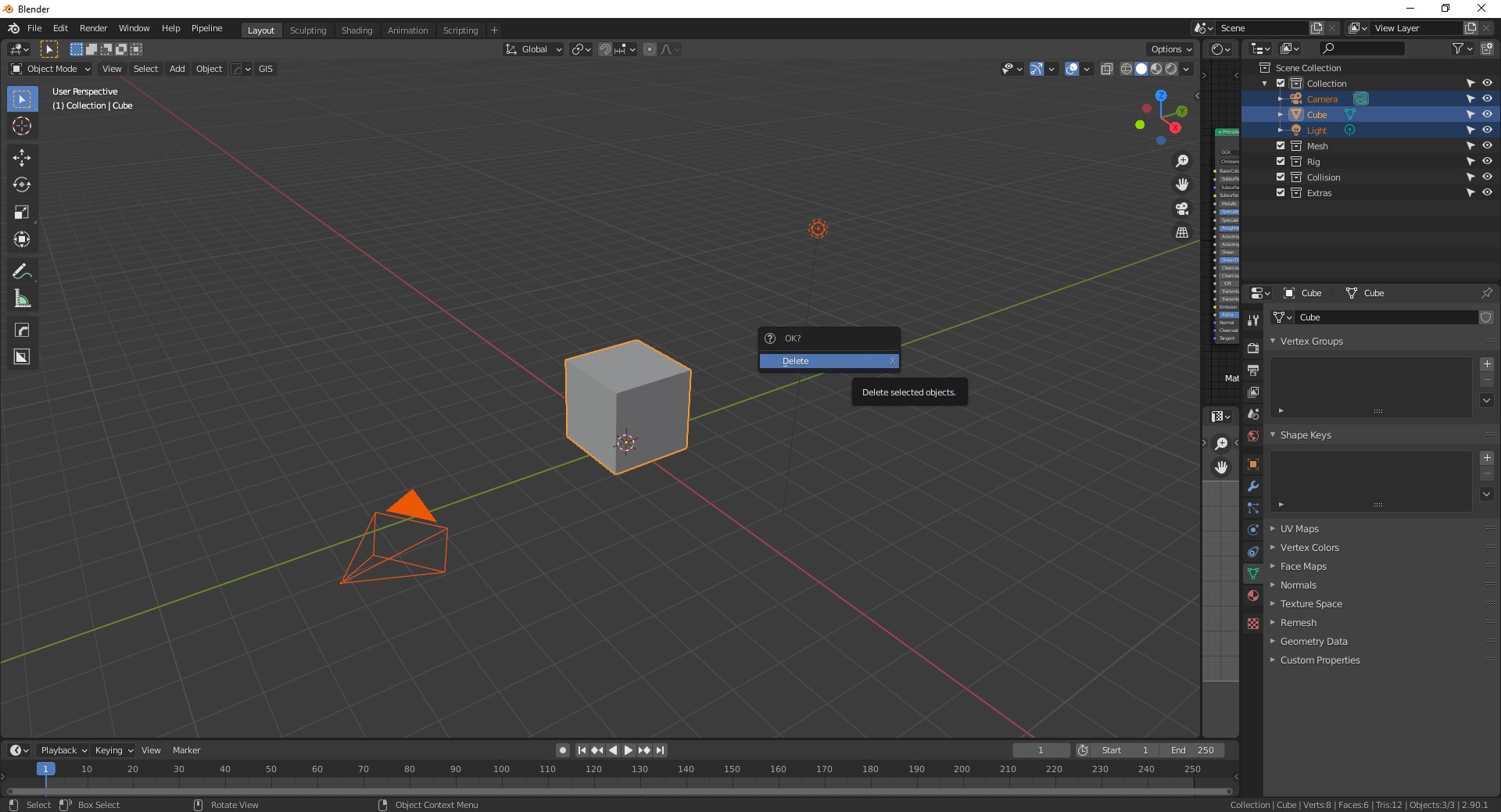Open the Object Mode dropdown
The width and height of the screenshot is (1501, 812).
click(51, 69)
